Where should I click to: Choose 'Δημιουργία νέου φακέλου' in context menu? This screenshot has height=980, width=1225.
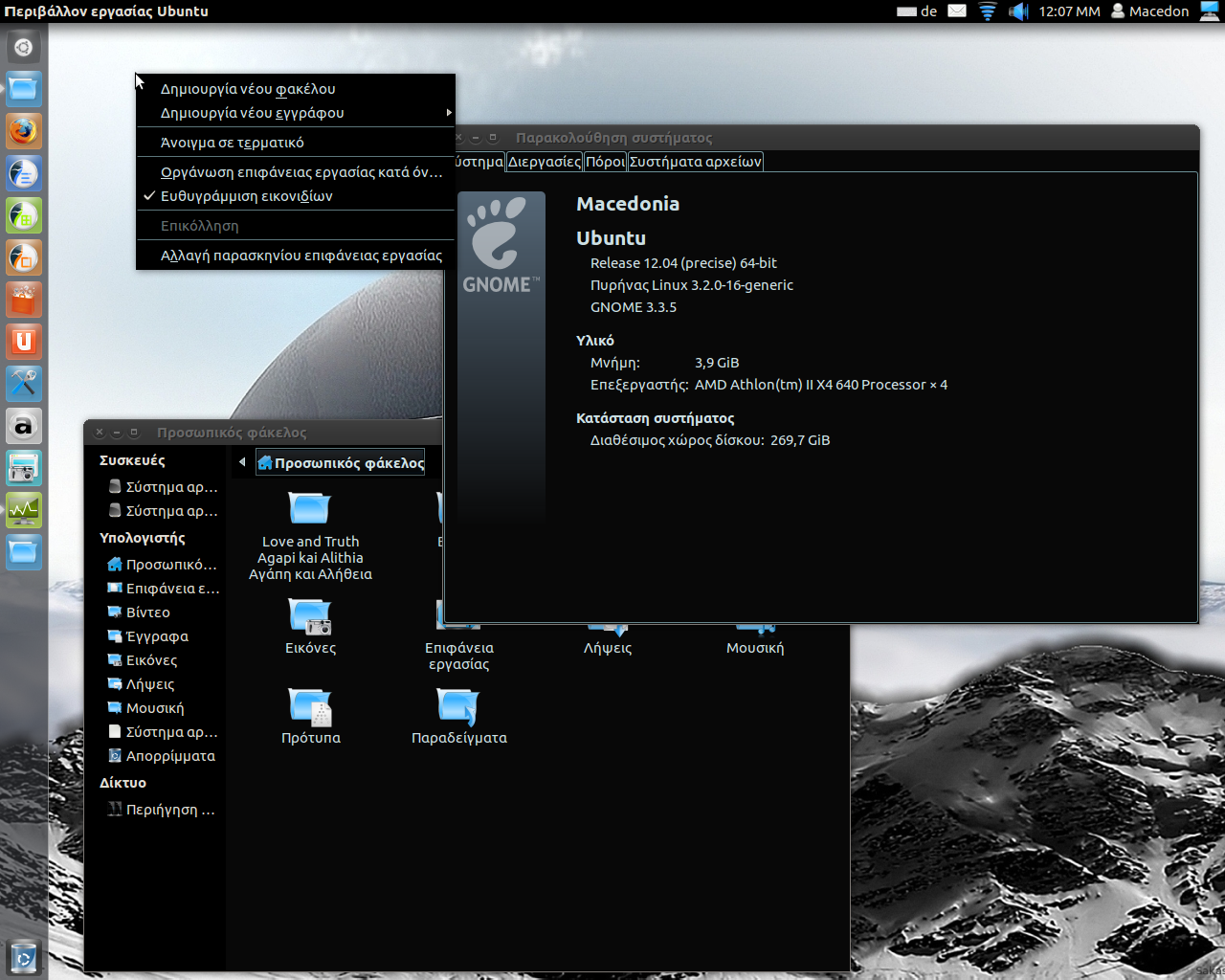(x=295, y=89)
